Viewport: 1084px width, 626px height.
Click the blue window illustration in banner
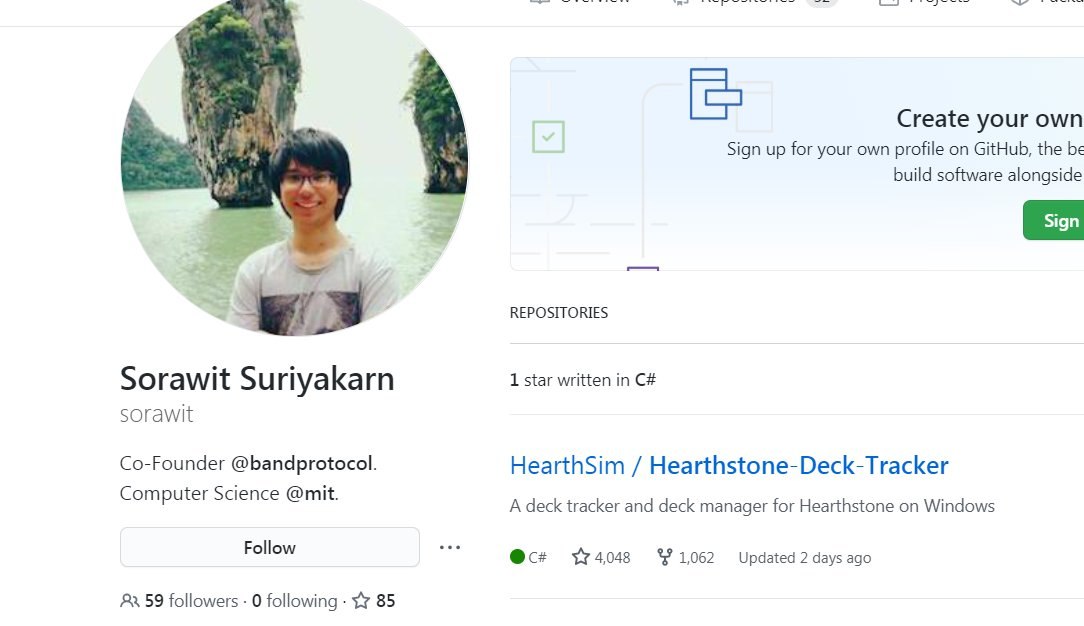716,94
